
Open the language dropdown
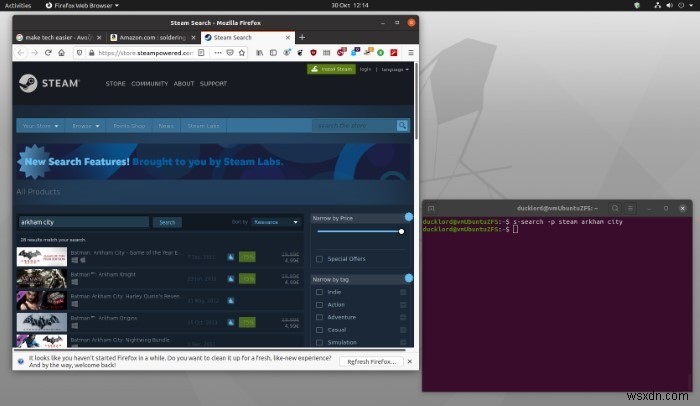click(x=395, y=70)
